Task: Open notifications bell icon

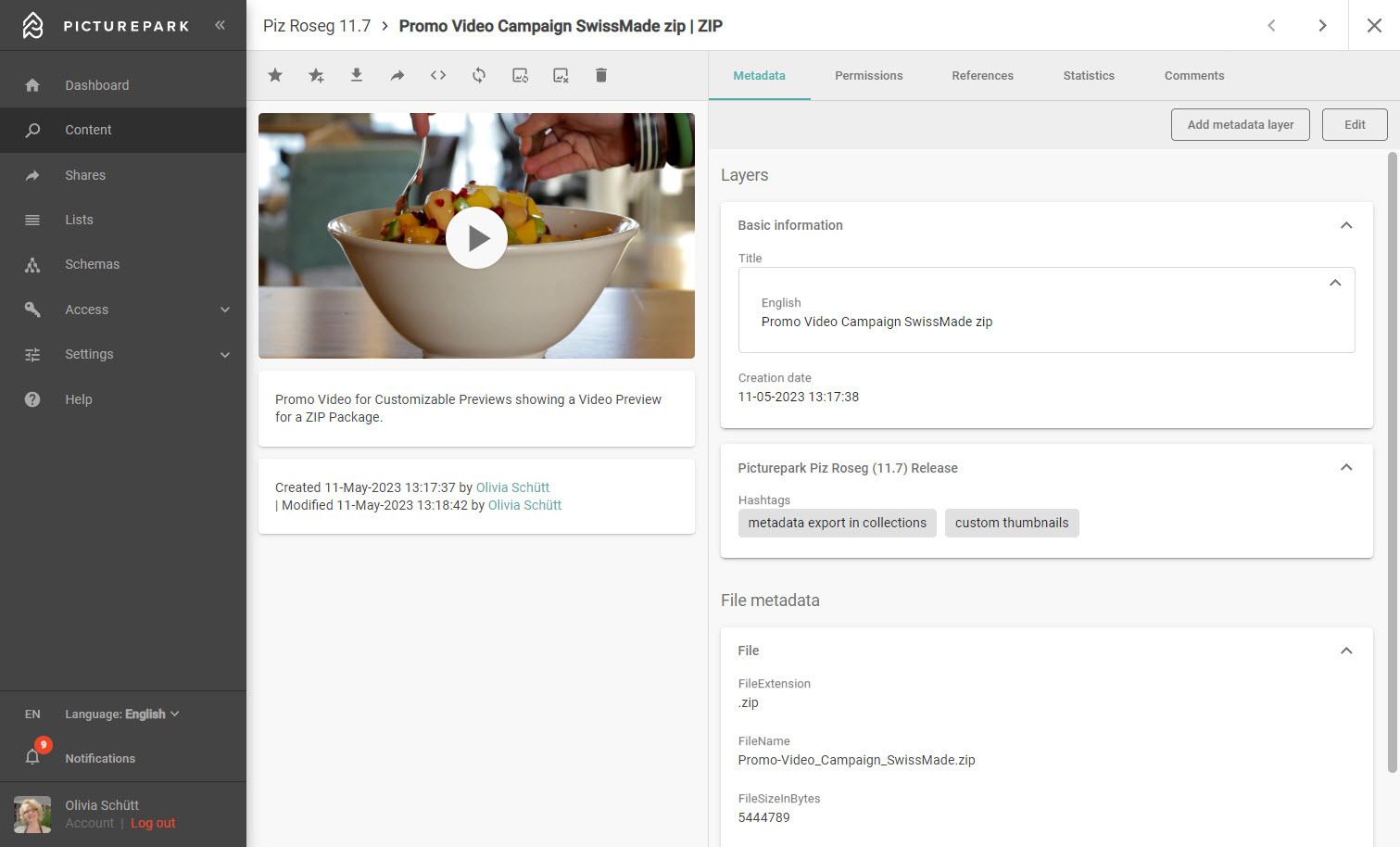Action: pos(32,757)
